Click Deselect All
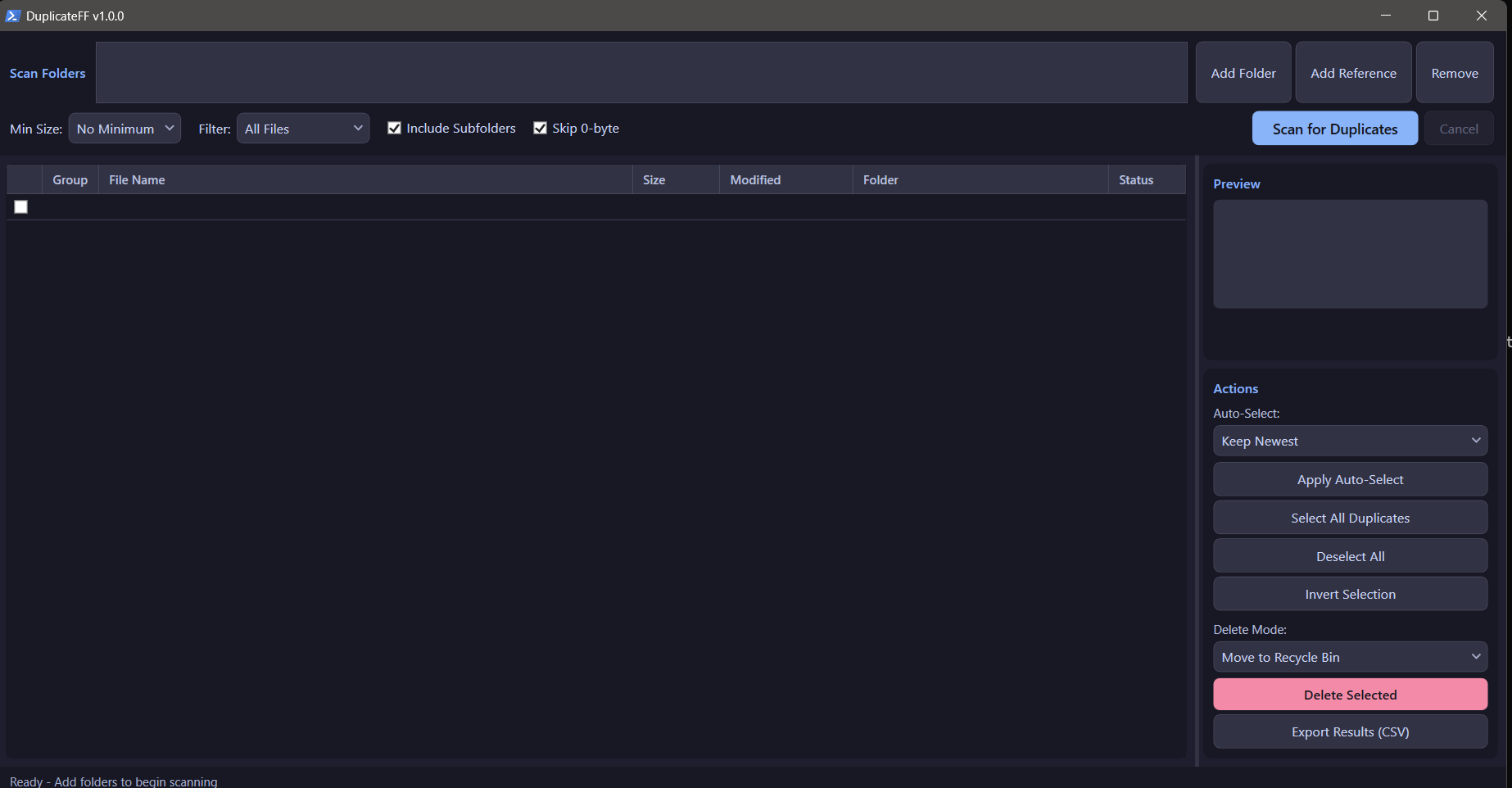1512x788 pixels. click(x=1350, y=555)
